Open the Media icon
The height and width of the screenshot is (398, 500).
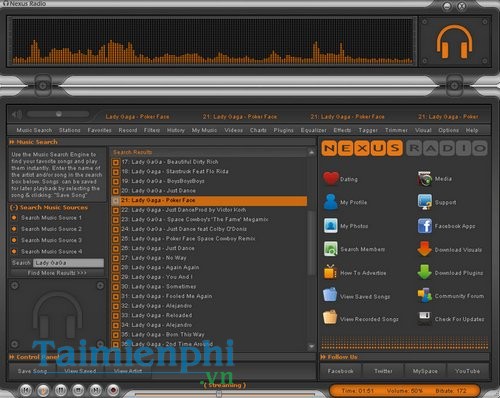point(425,179)
